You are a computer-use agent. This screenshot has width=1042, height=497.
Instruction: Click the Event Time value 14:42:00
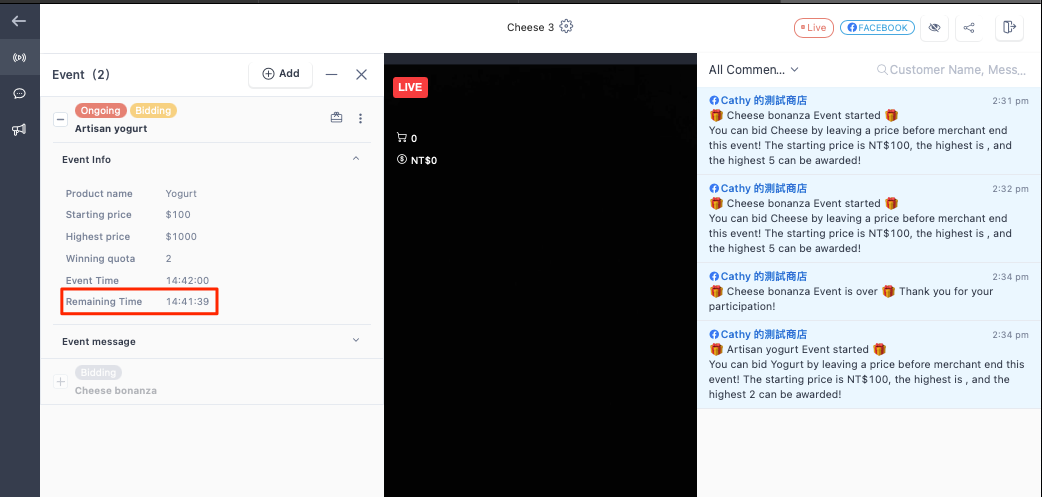[x=187, y=280]
